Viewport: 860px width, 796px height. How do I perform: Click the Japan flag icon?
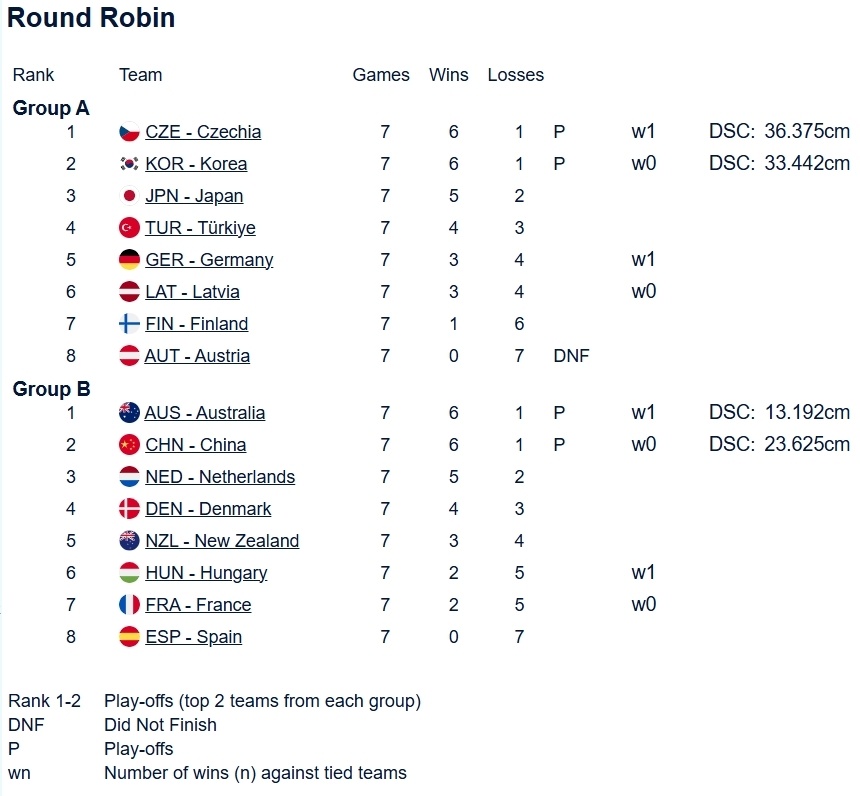[x=129, y=196]
